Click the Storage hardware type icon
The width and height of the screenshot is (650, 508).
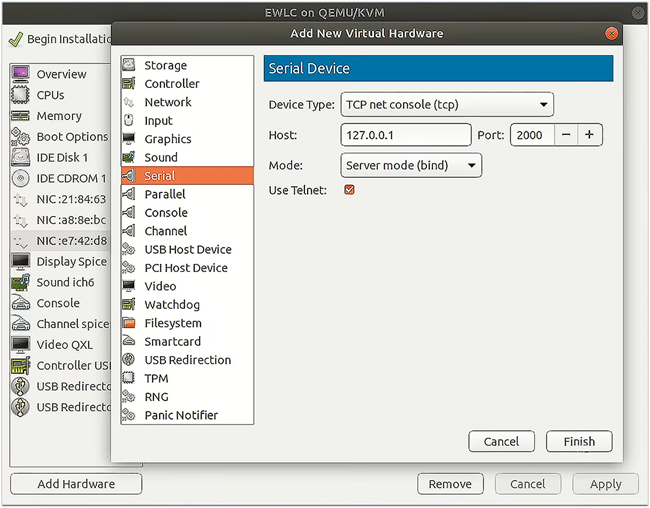pos(129,65)
